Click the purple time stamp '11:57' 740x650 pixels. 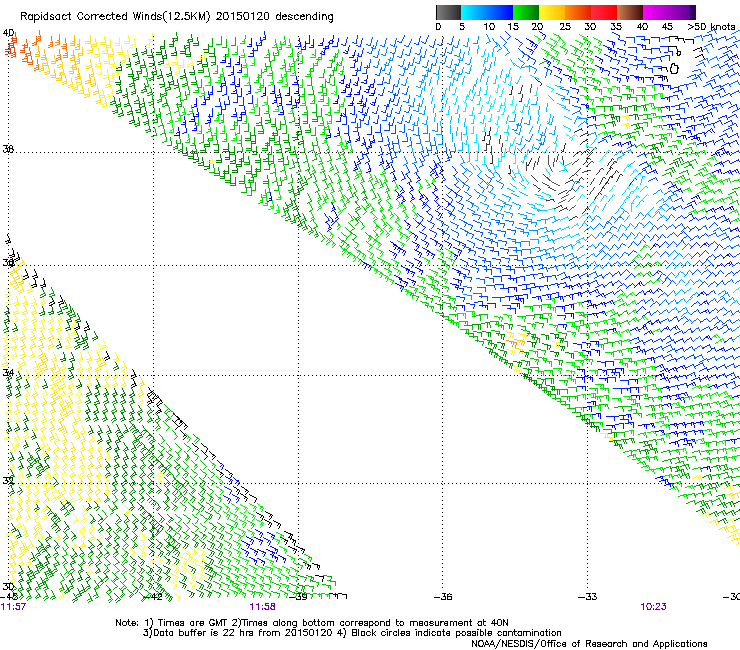point(13,607)
